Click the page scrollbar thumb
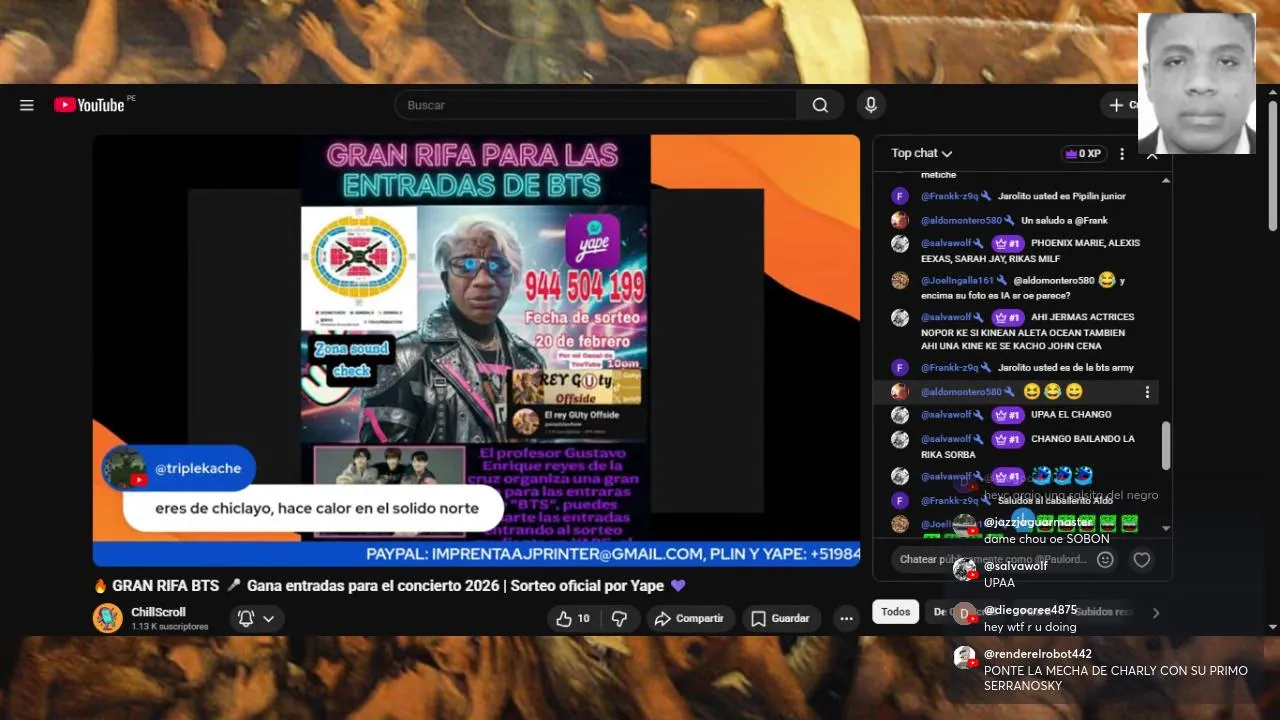Image resolution: width=1280 pixels, height=720 pixels. [1272, 165]
